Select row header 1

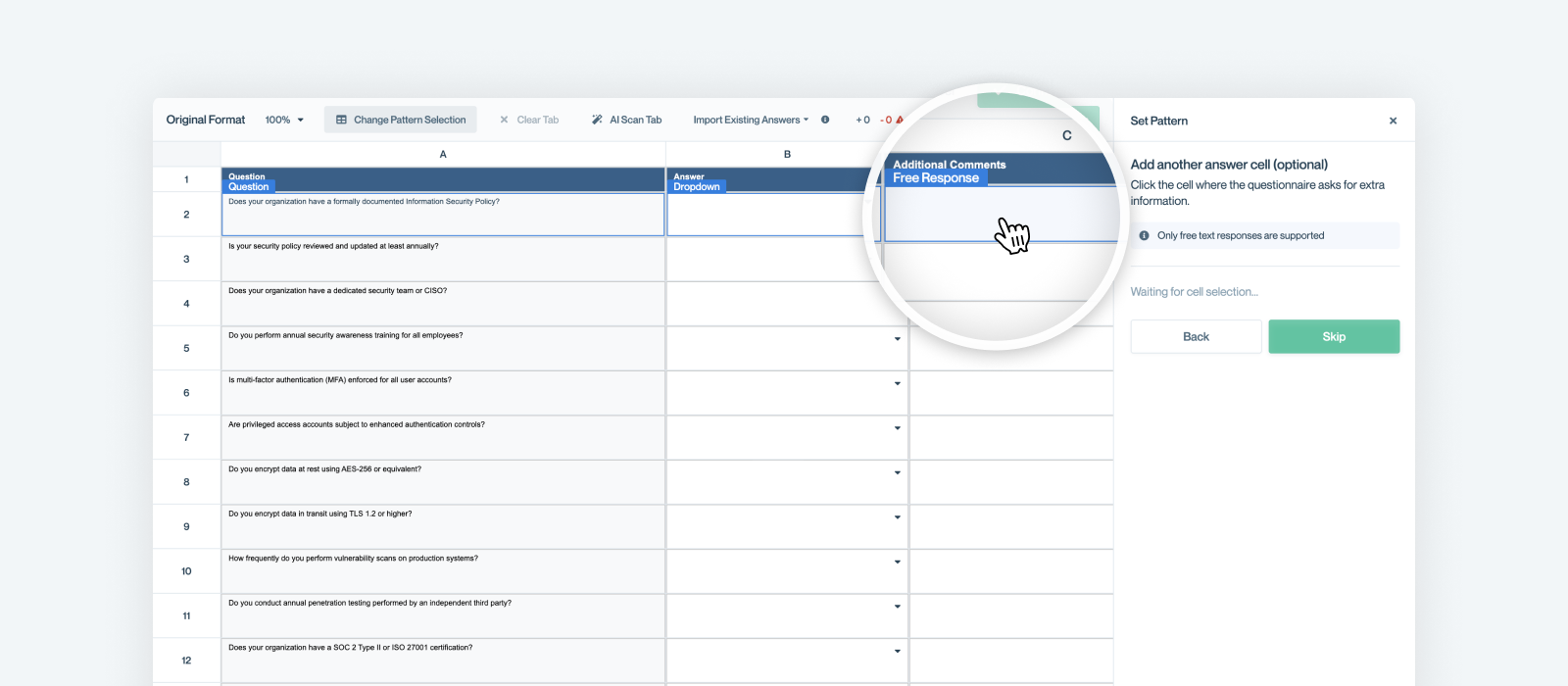point(186,179)
